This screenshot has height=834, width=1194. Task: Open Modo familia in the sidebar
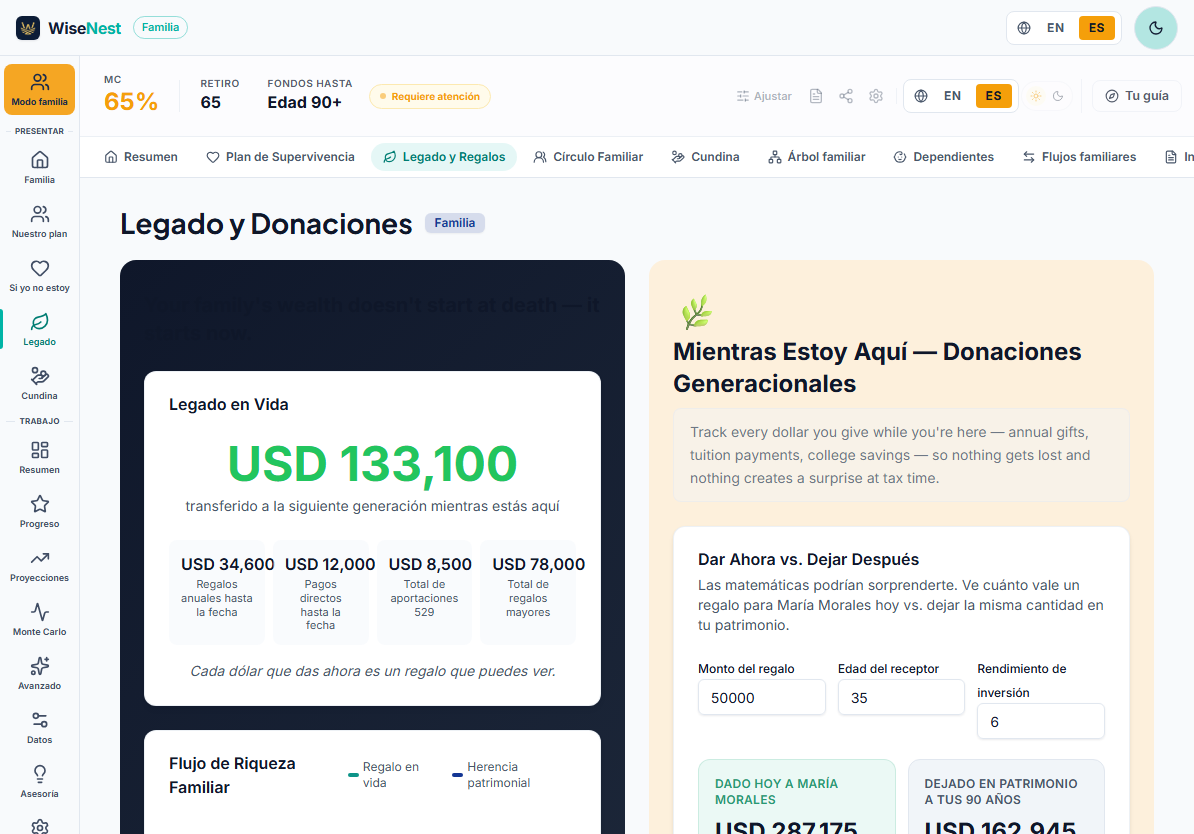tap(40, 90)
